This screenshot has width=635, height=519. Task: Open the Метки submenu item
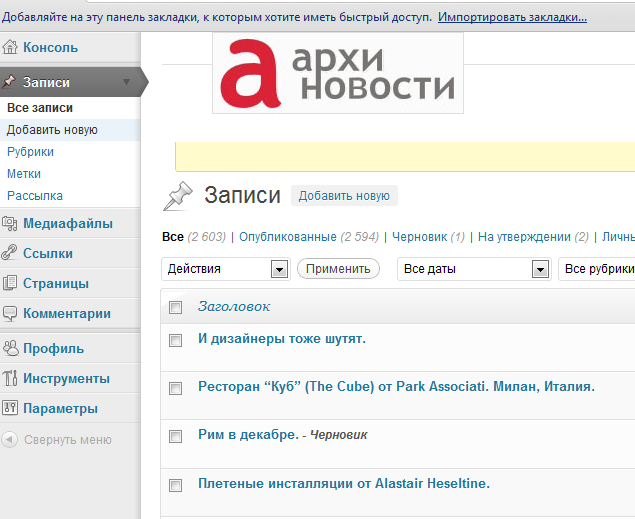tap(24, 174)
